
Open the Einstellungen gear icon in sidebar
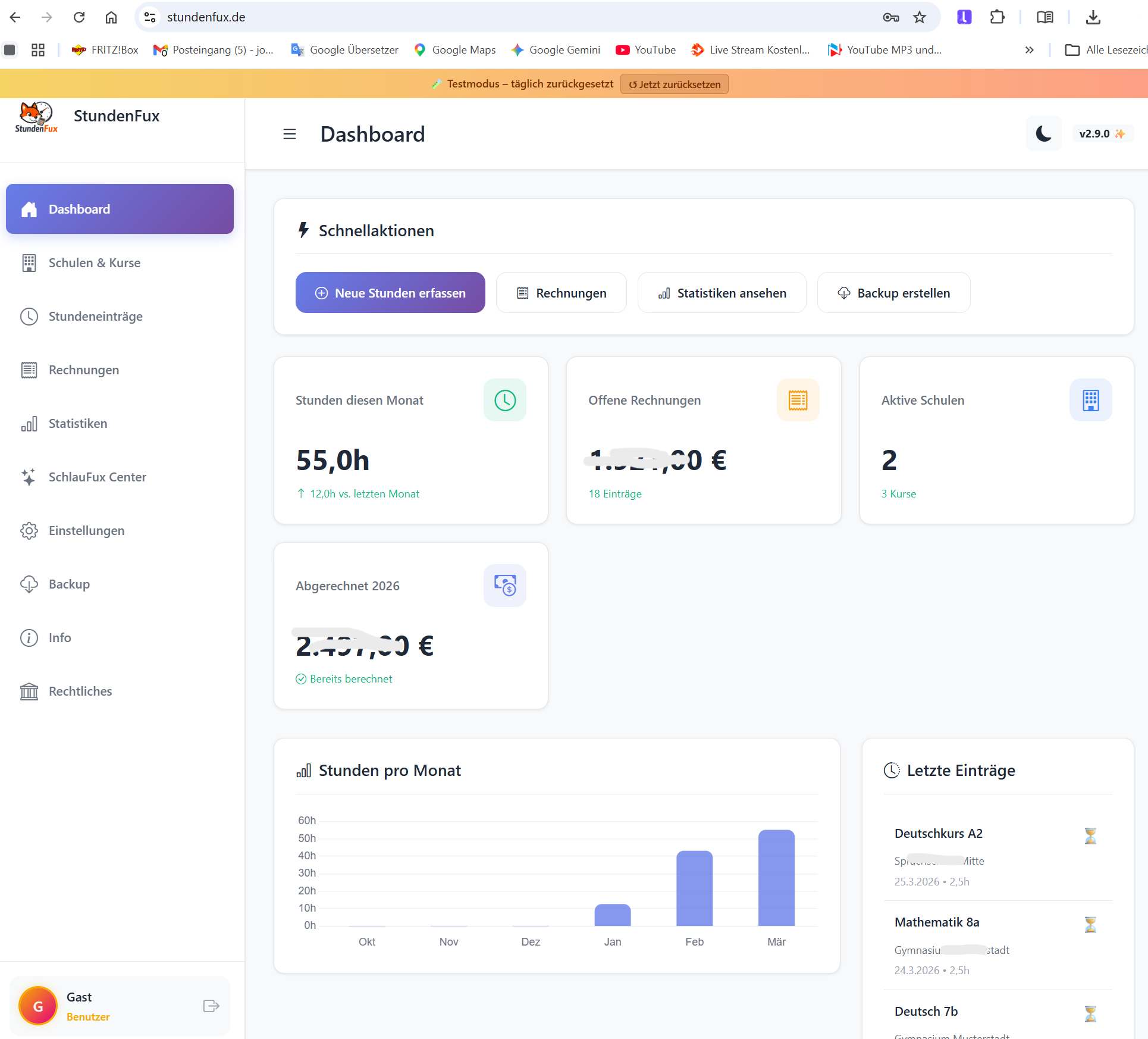click(29, 530)
